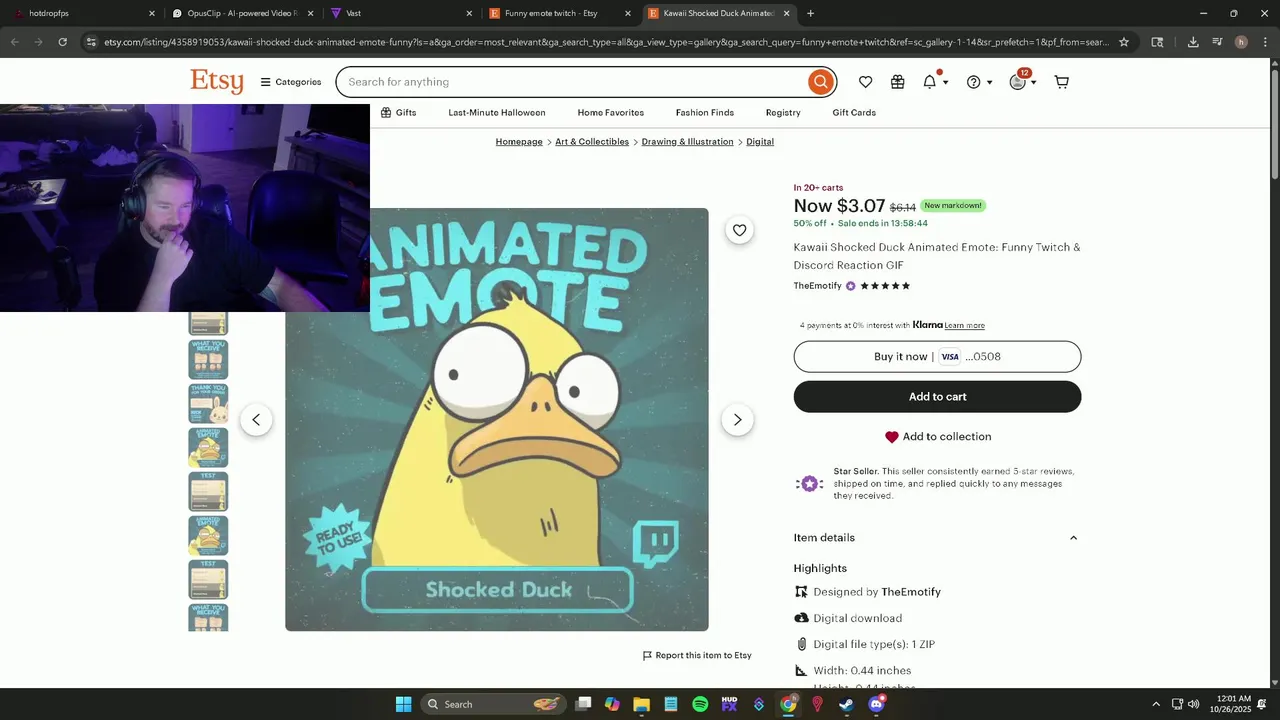
Task: Show previous listing image arrow
Action: click(x=256, y=420)
